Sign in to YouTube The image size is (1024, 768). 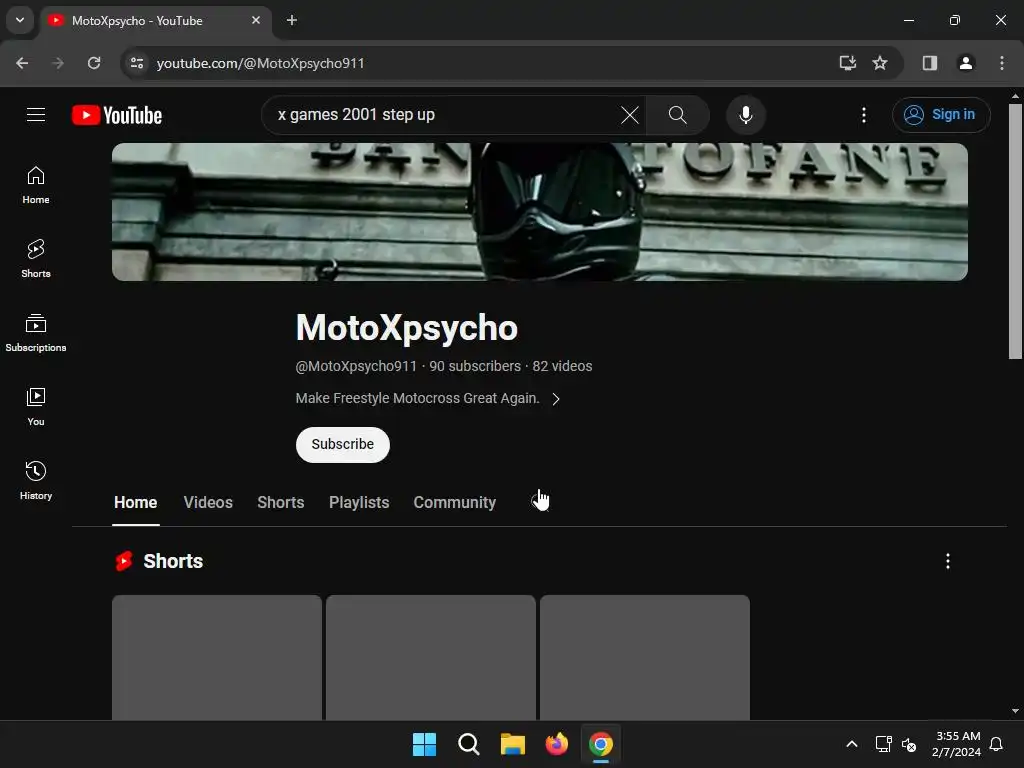[x=940, y=115]
